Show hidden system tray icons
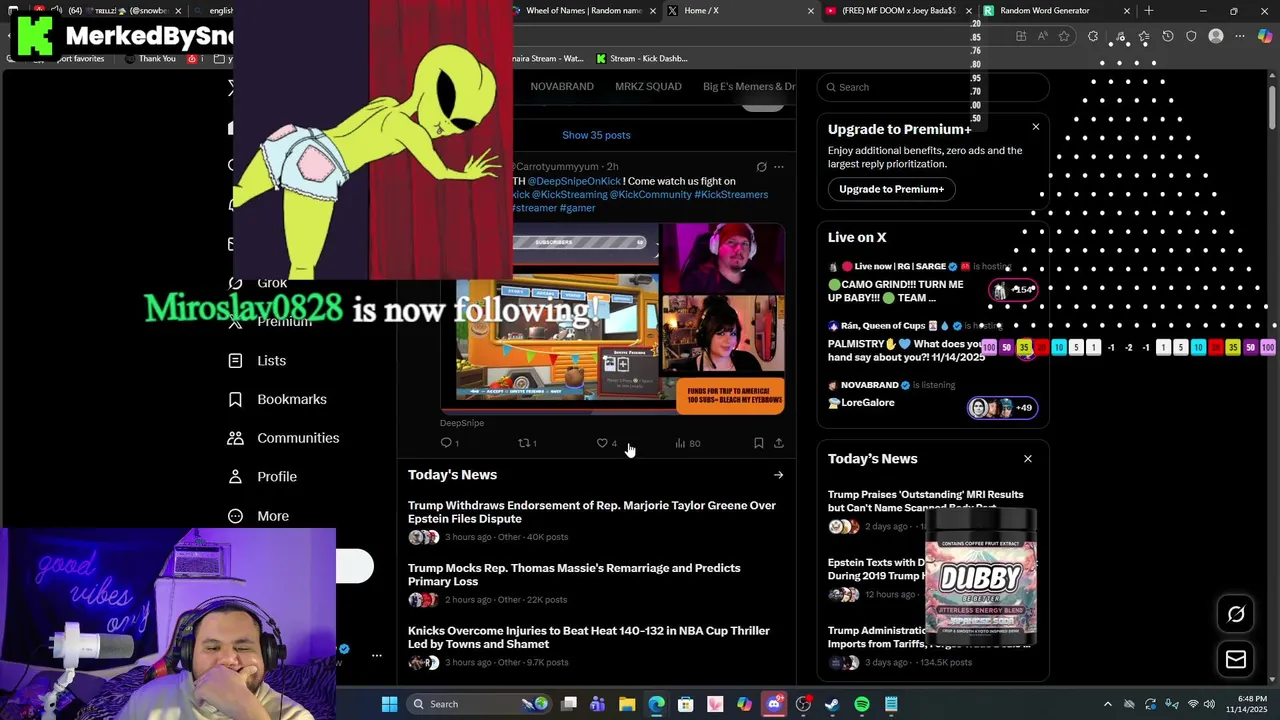The height and width of the screenshot is (720, 1280). click(x=1107, y=704)
